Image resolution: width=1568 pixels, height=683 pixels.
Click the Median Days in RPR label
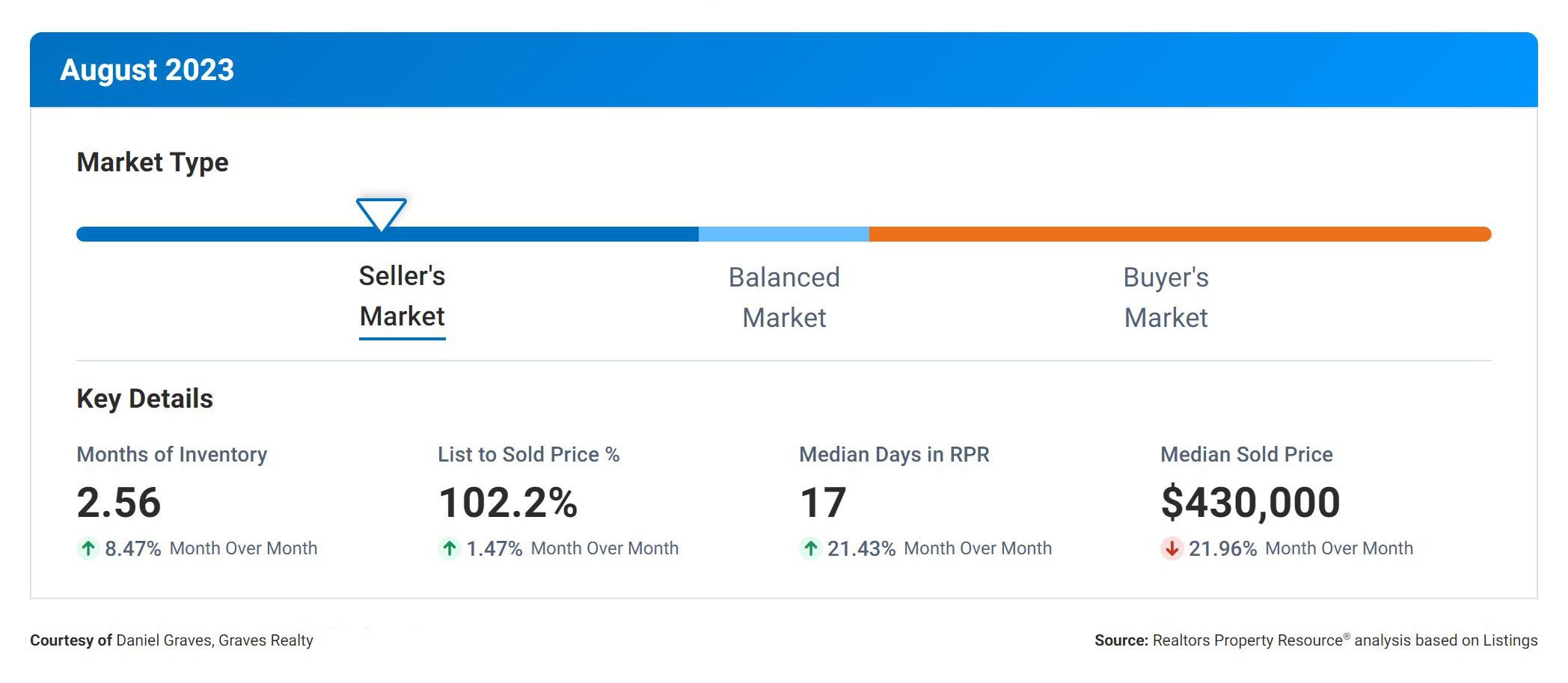coord(894,455)
